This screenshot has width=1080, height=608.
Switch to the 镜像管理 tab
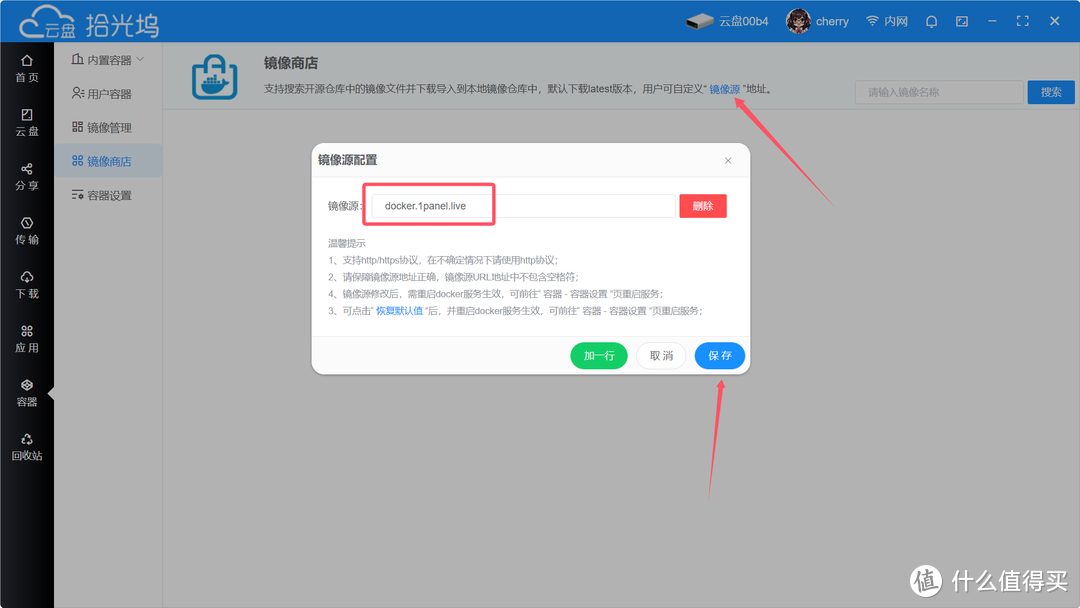(110, 127)
